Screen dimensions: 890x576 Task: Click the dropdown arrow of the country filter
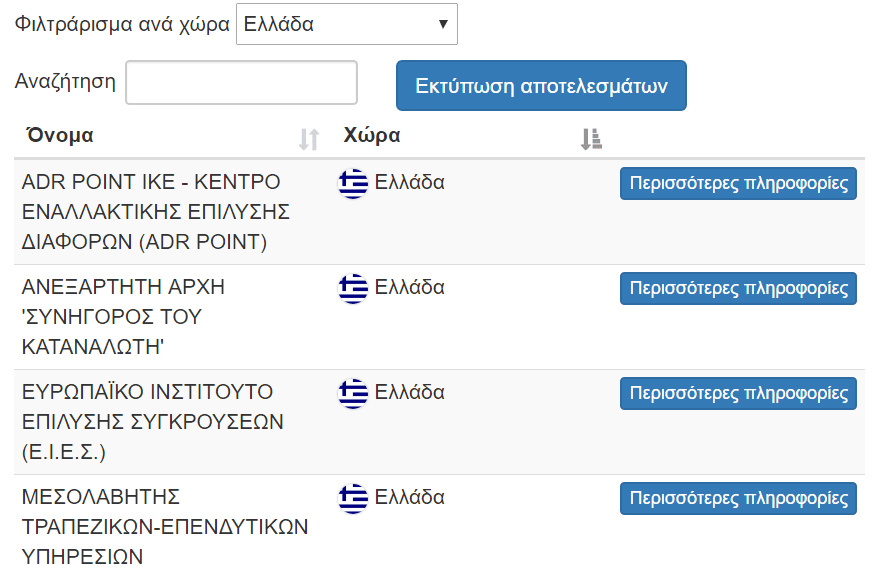[x=443, y=24]
